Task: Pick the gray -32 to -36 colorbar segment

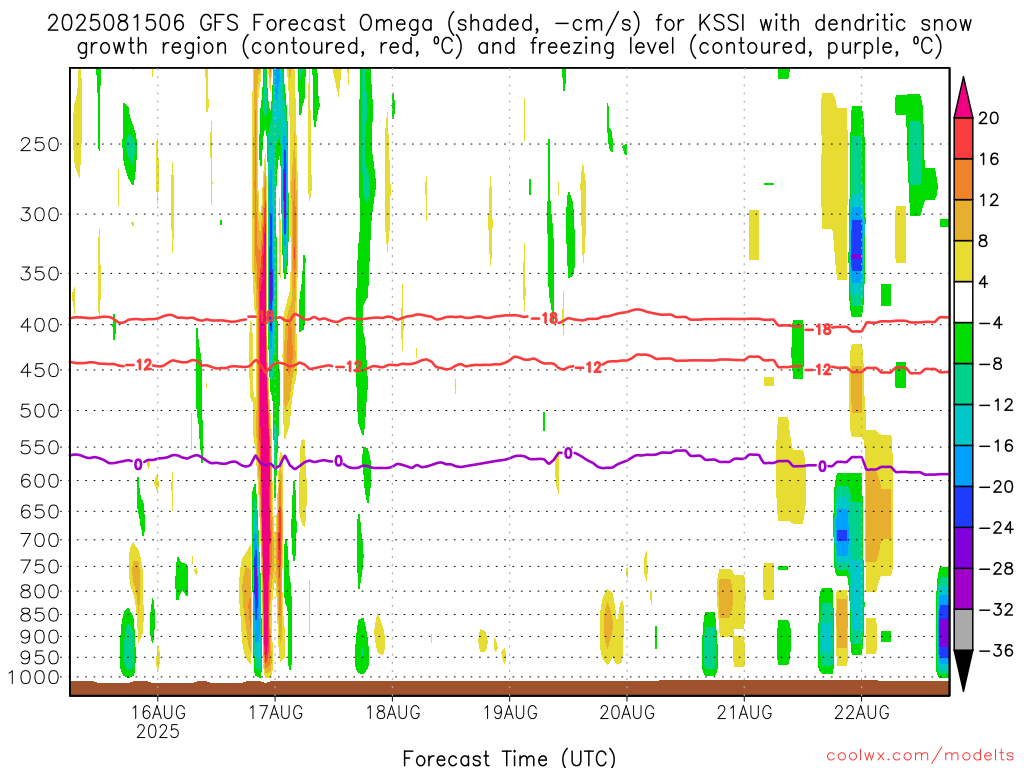Action: coord(963,630)
